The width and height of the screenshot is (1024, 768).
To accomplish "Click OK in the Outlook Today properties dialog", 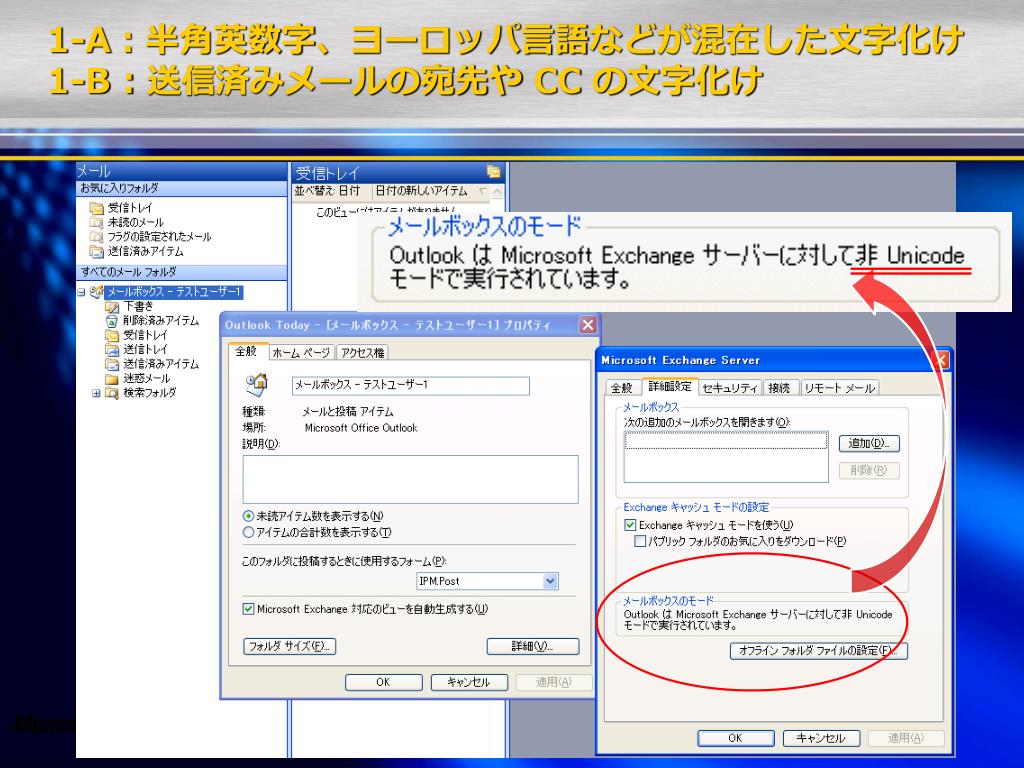I will pyautogui.click(x=383, y=682).
